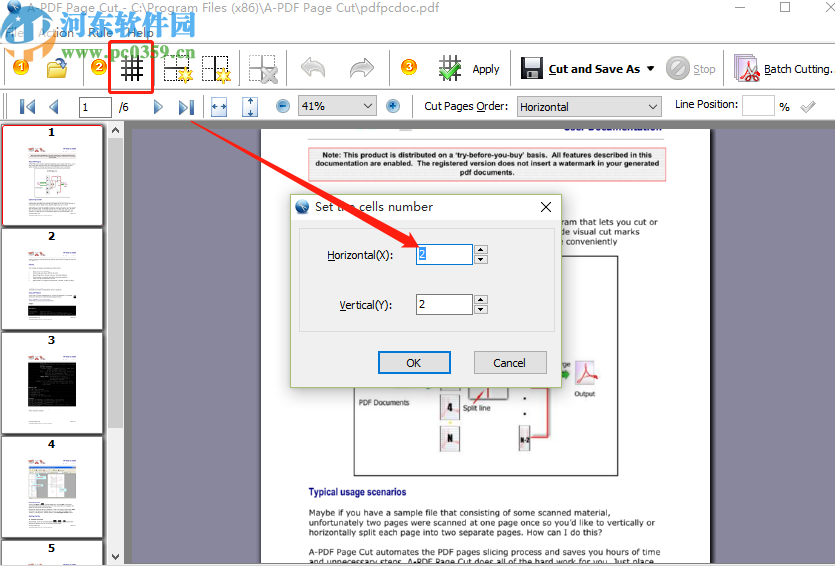Add a horizontal cut line tool
This screenshot has width=835, height=566.
click(x=177, y=68)
